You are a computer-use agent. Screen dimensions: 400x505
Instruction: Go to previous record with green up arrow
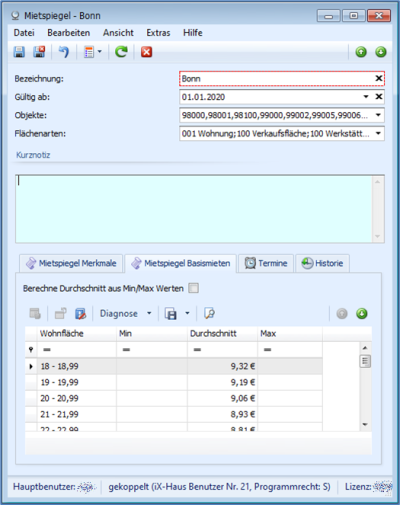361,52
